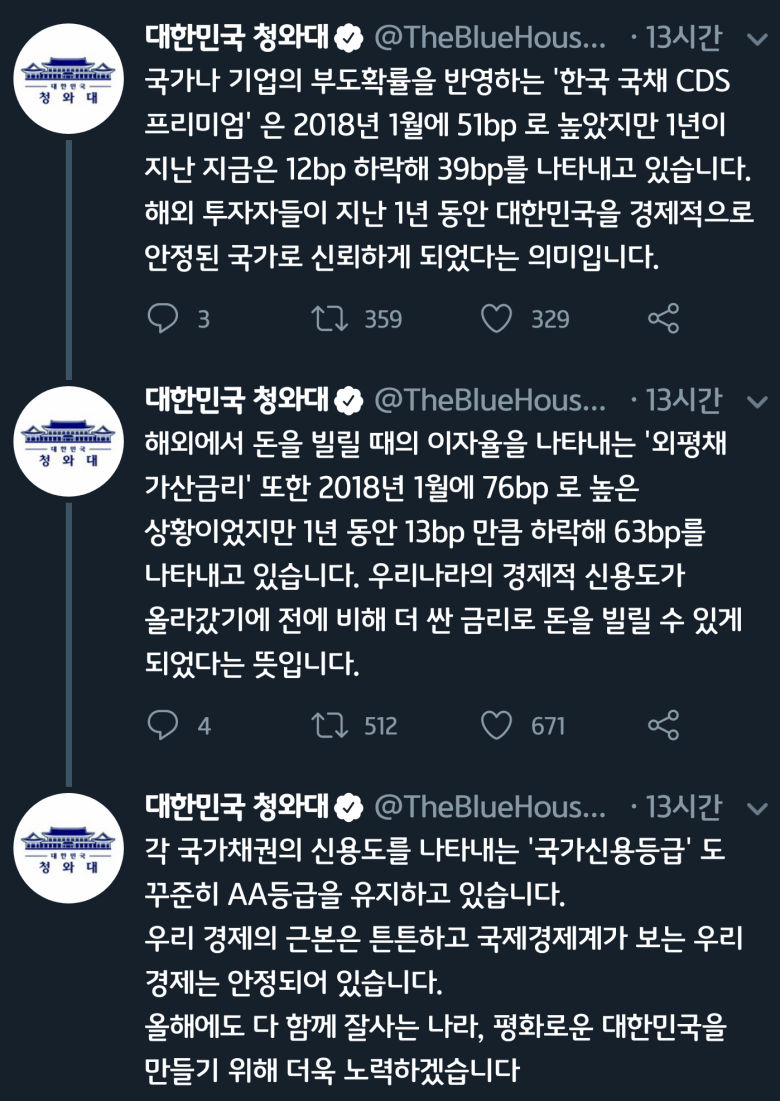Reply to the CDS 프리미엄 tweet
The image size is (780, 1101).
tap(162, 319)
